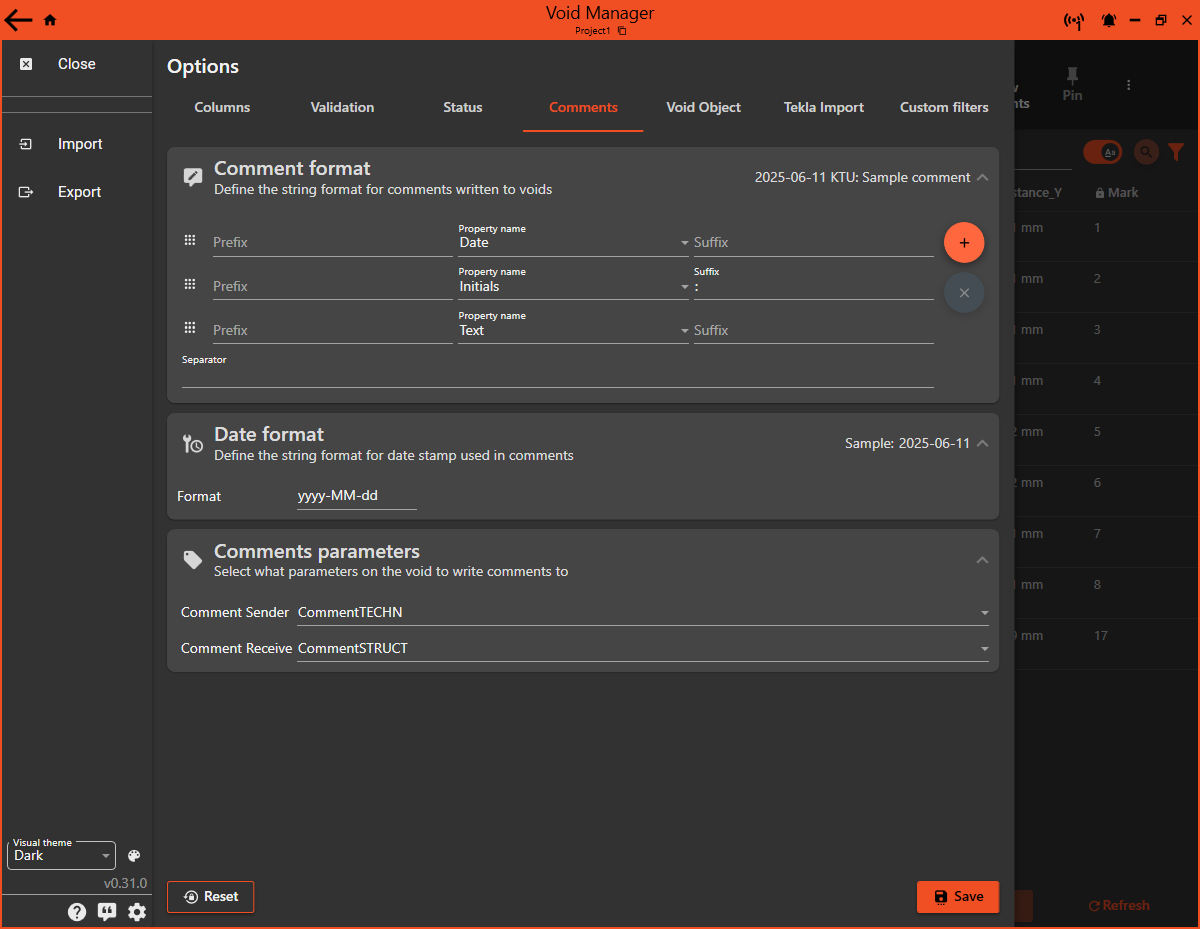Add a comment format row with plus

[x=964, y=243]
